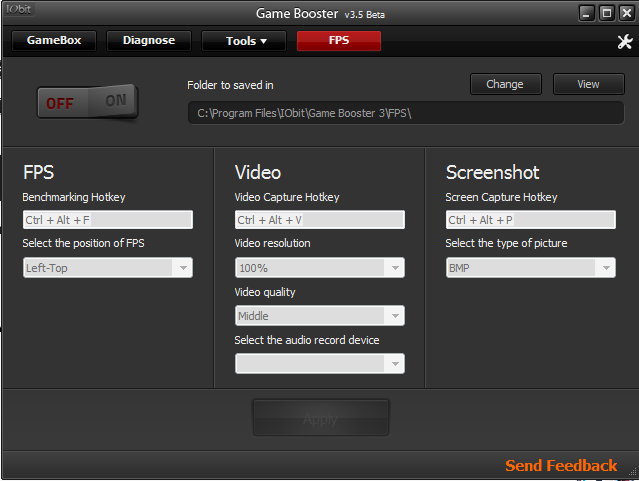
Task: Click the 'Select the position of FPS' label
Action: coord(83,243)
